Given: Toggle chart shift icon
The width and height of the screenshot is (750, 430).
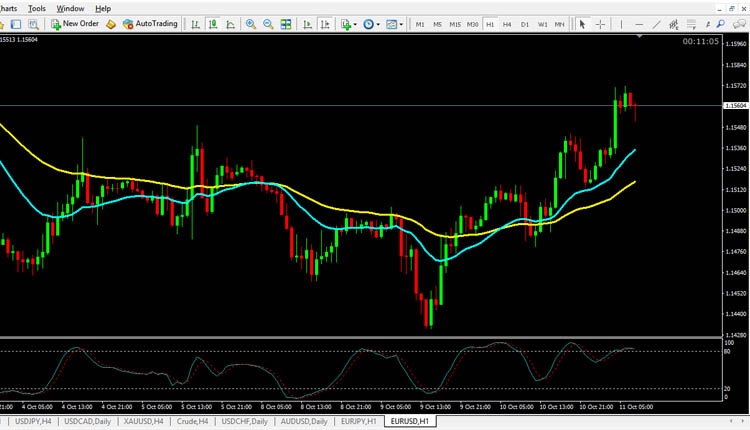Looking at the screenshot, I should point(325,24).
